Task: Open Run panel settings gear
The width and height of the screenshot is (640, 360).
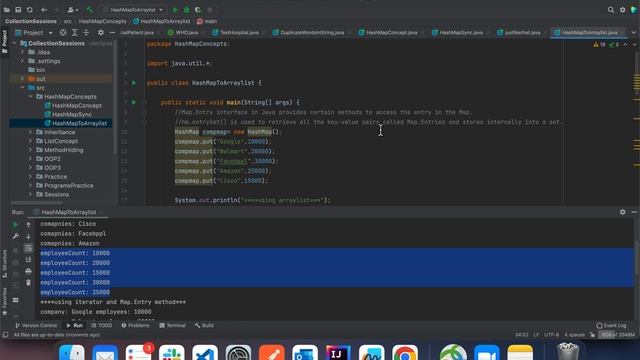Action: [x=622, y=212]
